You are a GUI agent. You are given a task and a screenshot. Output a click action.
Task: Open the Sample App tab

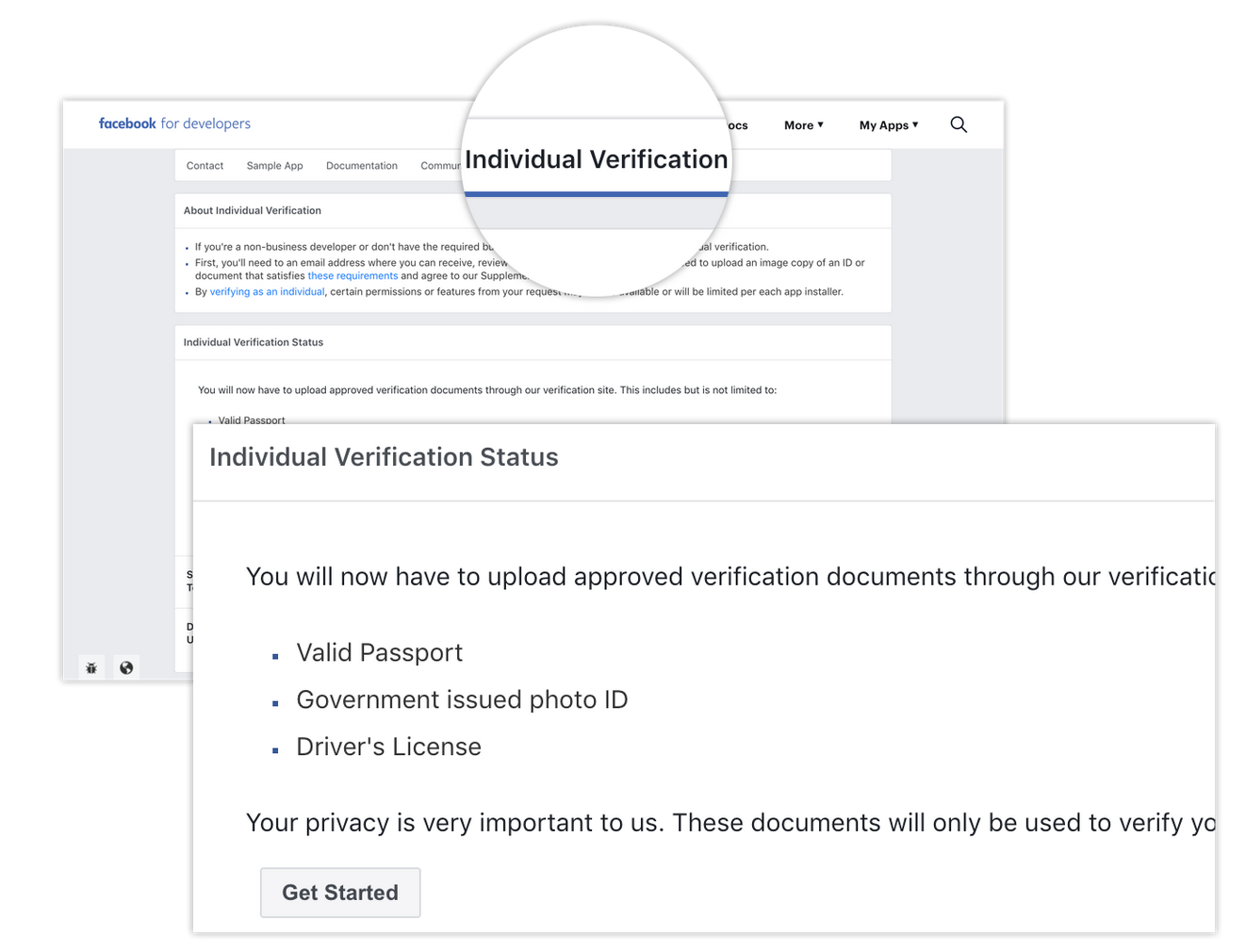click(274, 165)
